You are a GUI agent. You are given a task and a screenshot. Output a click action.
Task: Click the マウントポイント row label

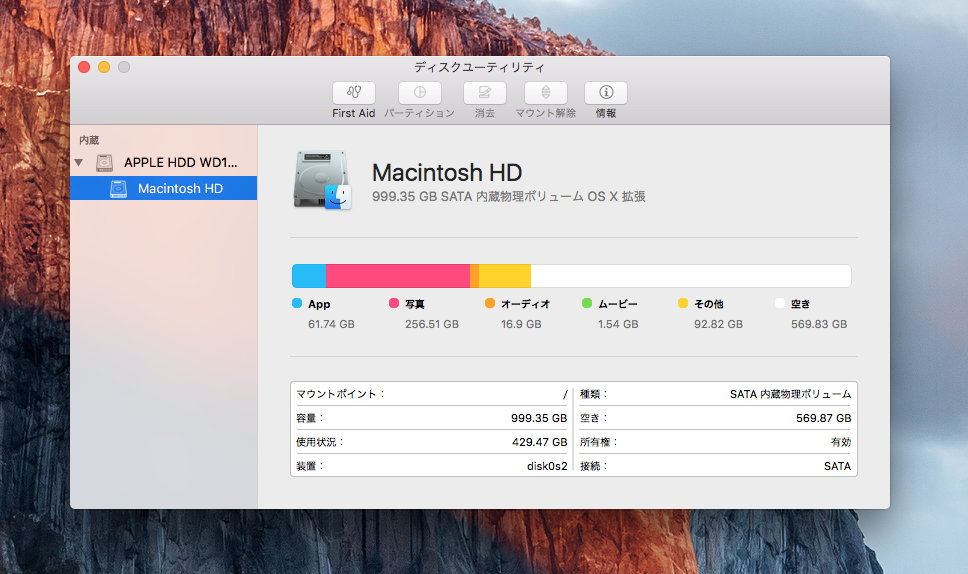340,394
